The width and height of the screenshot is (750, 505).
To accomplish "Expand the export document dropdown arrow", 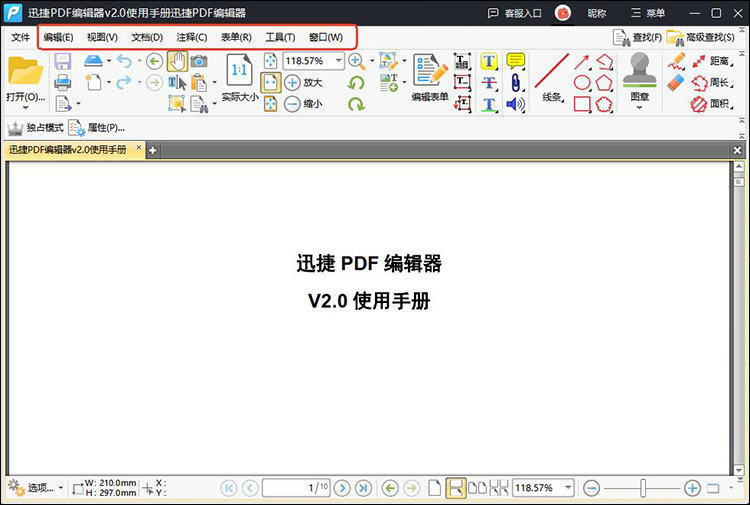I will 78,103.
